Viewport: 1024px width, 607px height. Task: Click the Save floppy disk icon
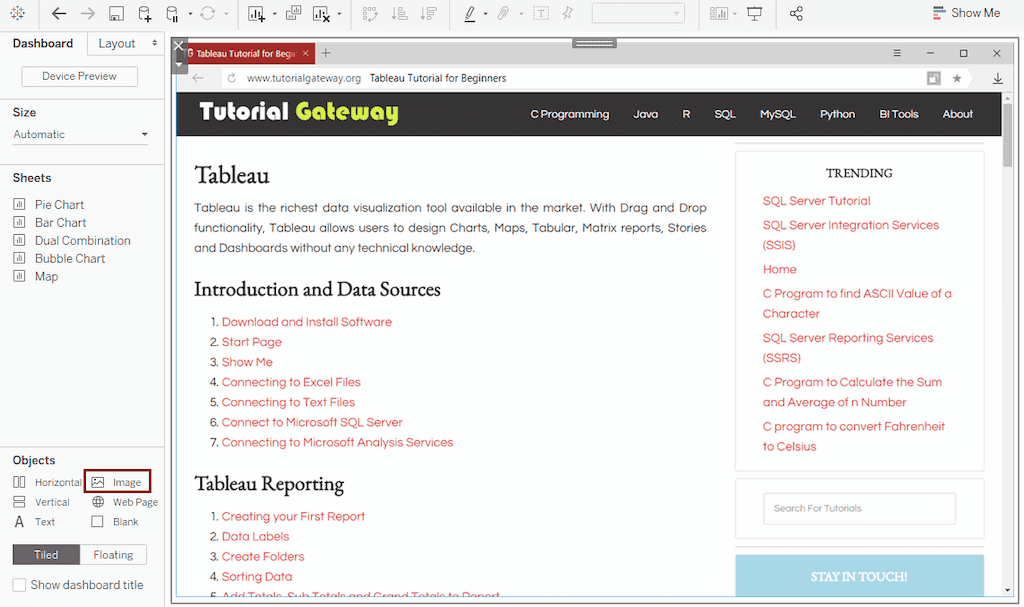pos(116,14)
